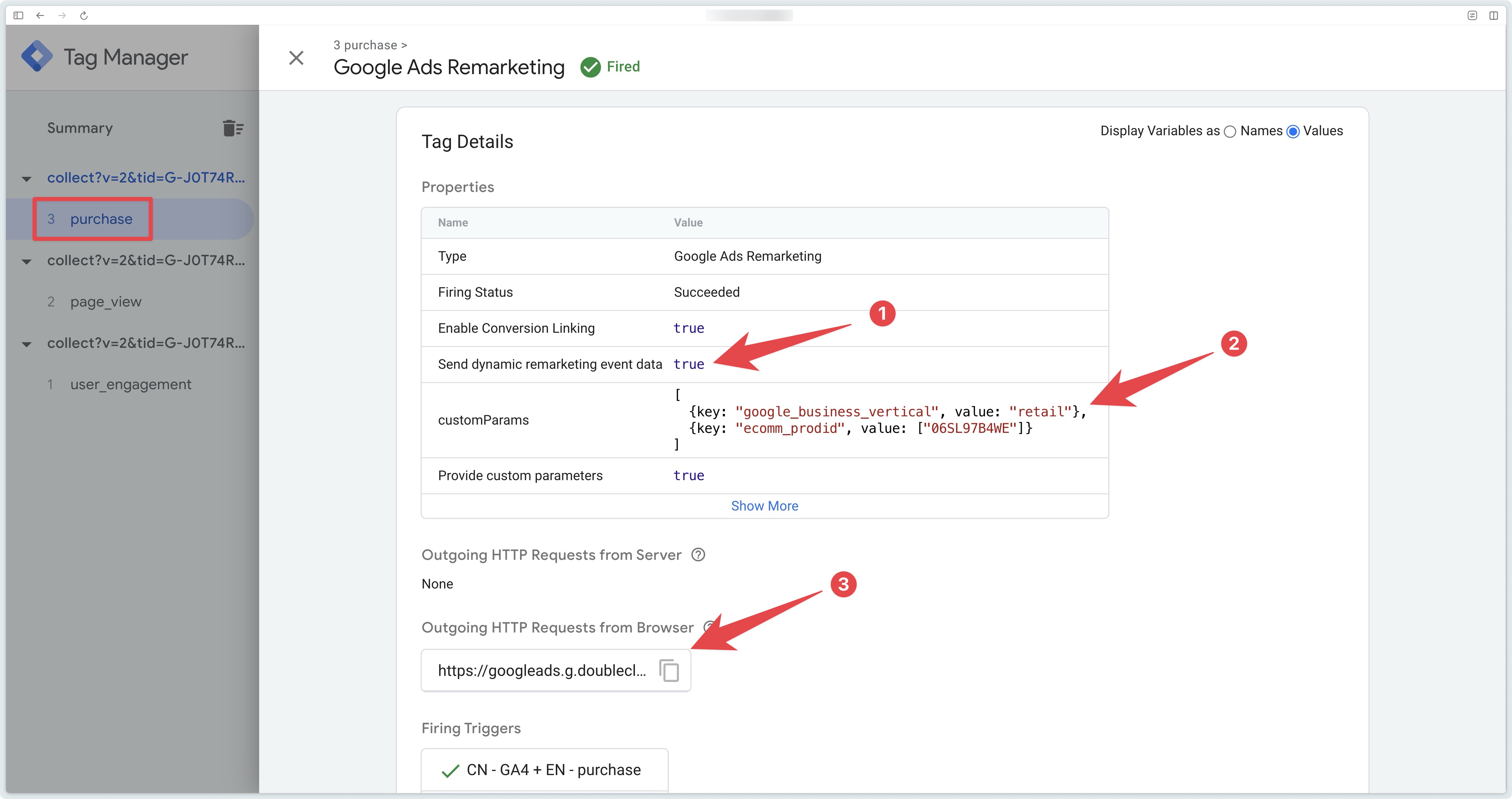
Task: Select the page_view event
Action: pyautogui.click(x=106, y=302)
